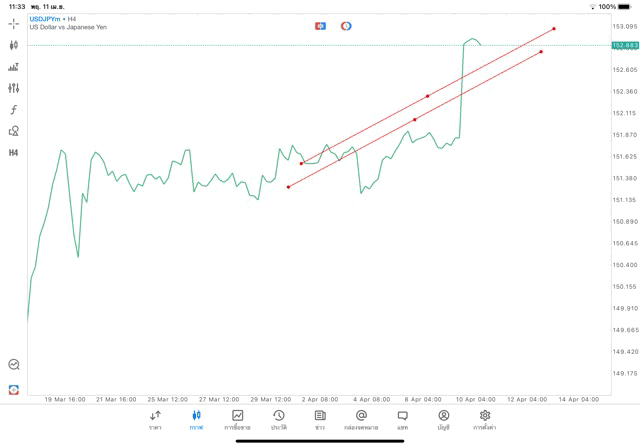Viewport: 640px width, 447px height.
Task: Open the chart settings sliders icon
Action: click(x=14, y=88)
